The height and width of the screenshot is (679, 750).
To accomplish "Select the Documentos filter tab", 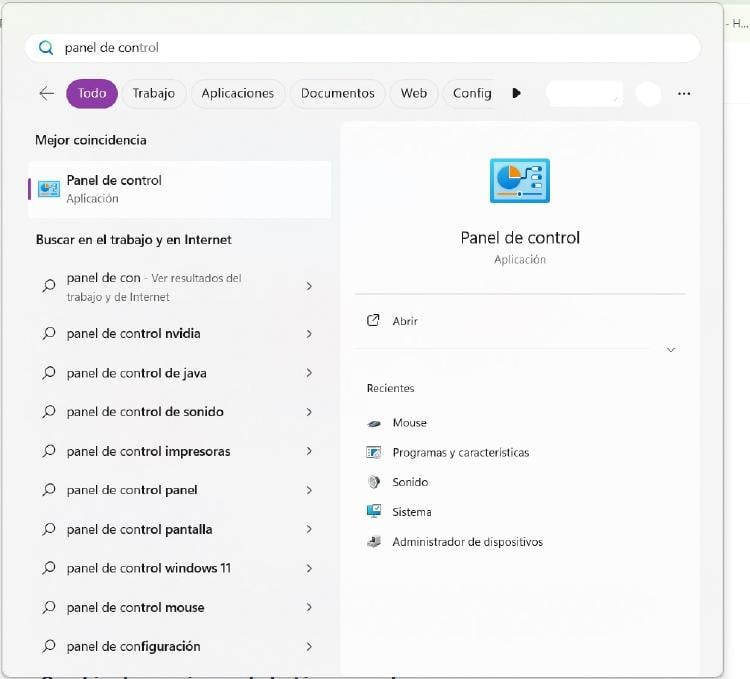I will 337,93.
